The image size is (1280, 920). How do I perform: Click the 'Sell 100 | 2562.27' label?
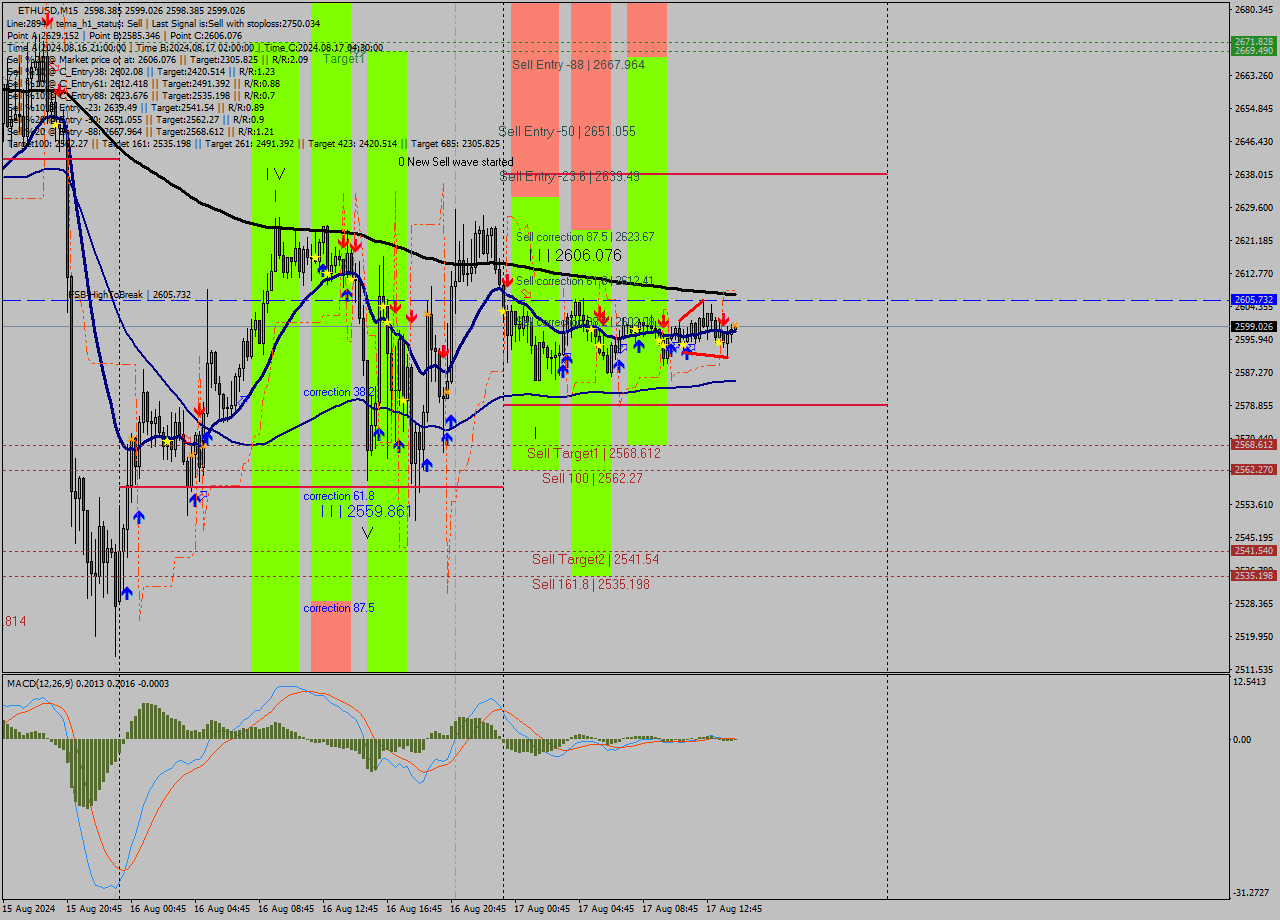tap(592, 478)
